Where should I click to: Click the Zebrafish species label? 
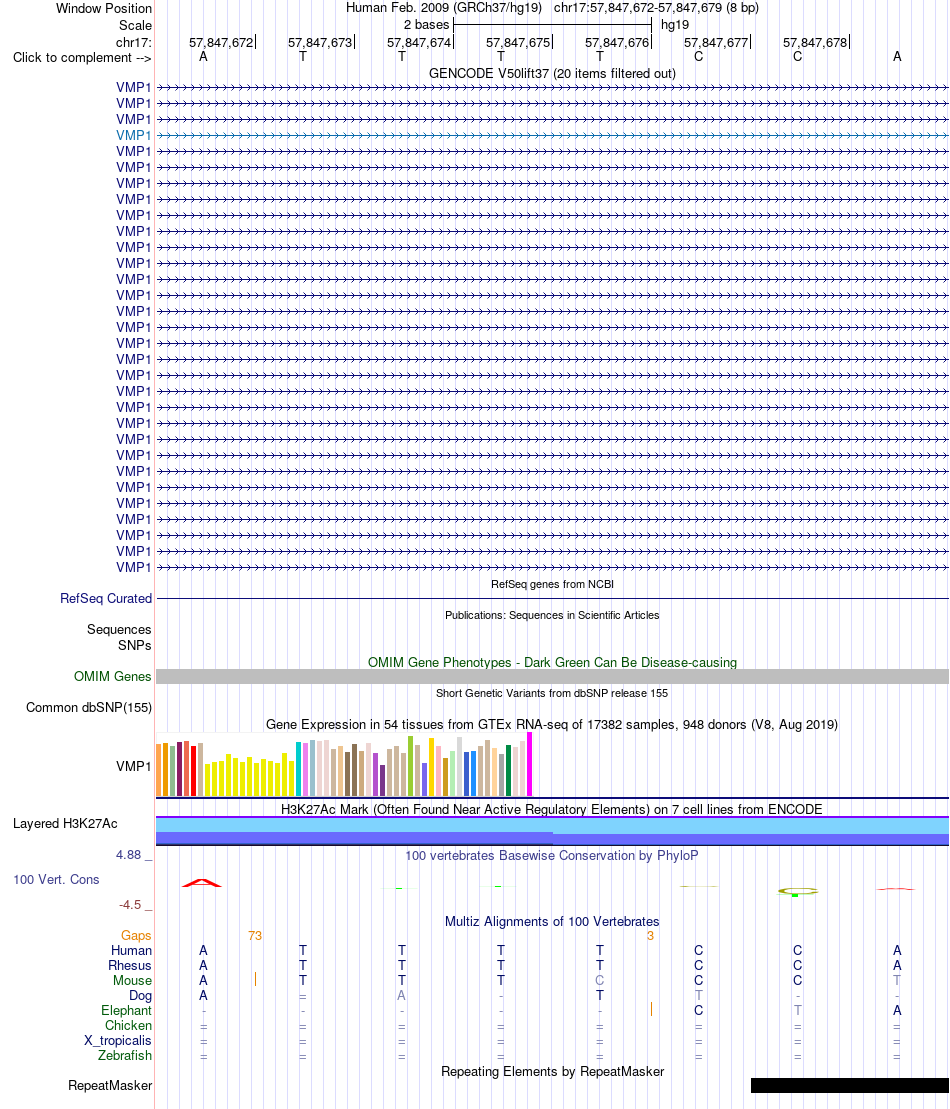[124, 1055]
